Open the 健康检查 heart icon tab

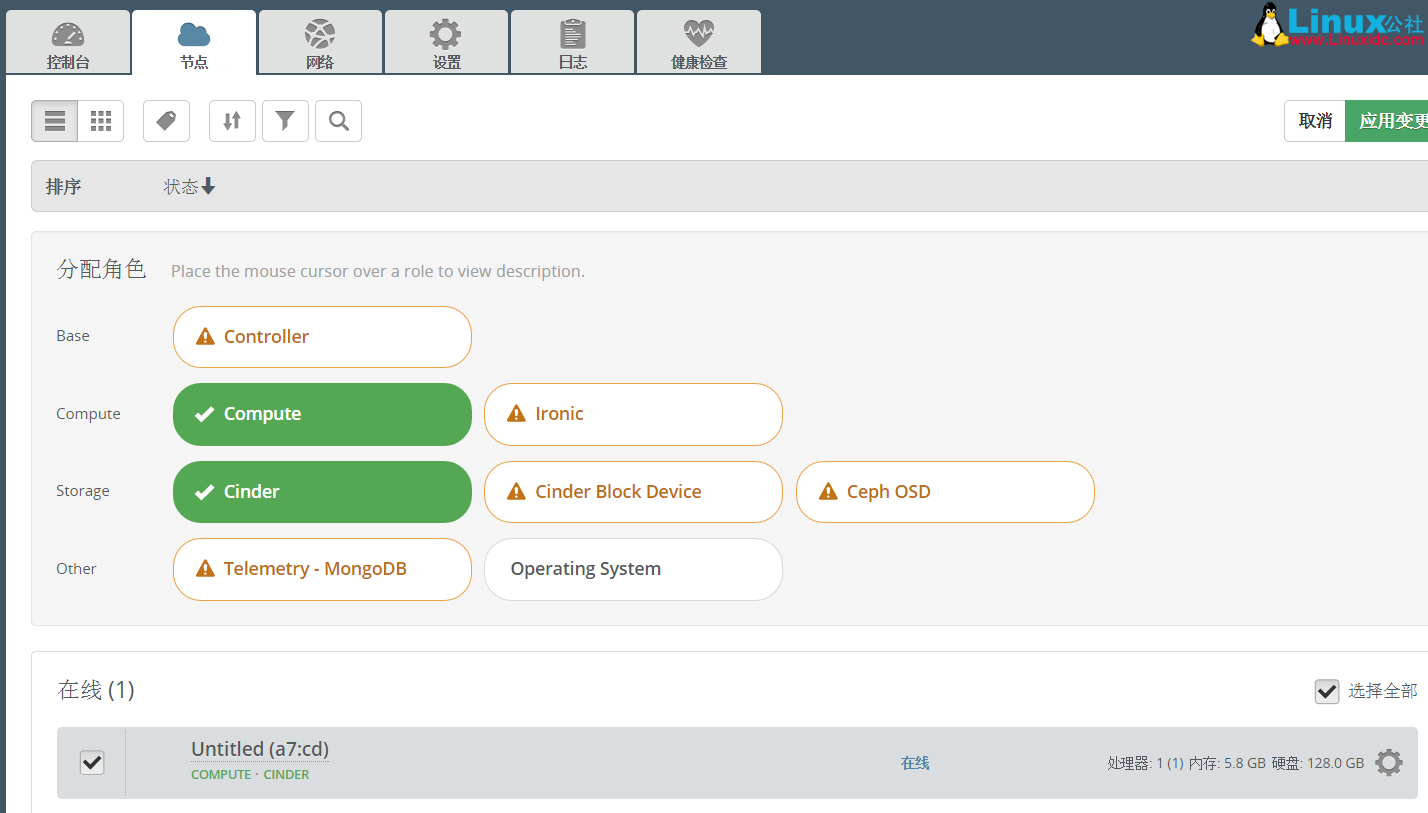click(x=698, y=43)
